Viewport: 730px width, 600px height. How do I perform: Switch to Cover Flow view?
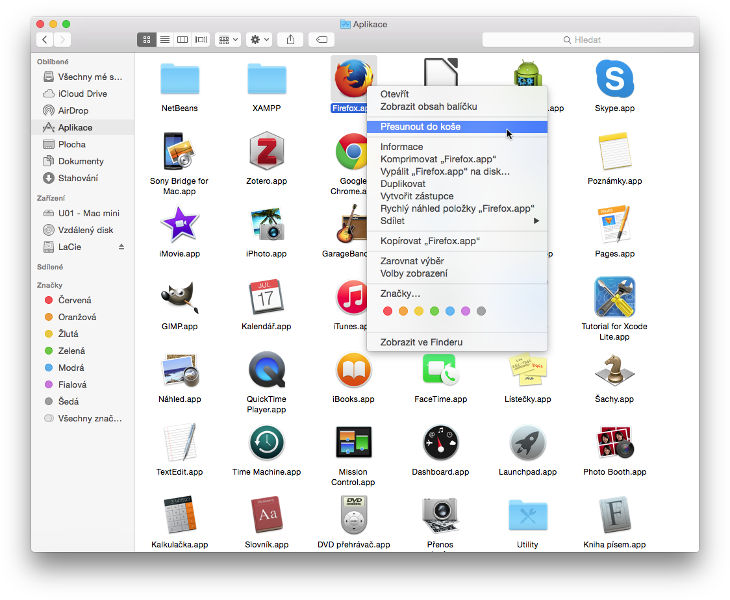(201, 40)
